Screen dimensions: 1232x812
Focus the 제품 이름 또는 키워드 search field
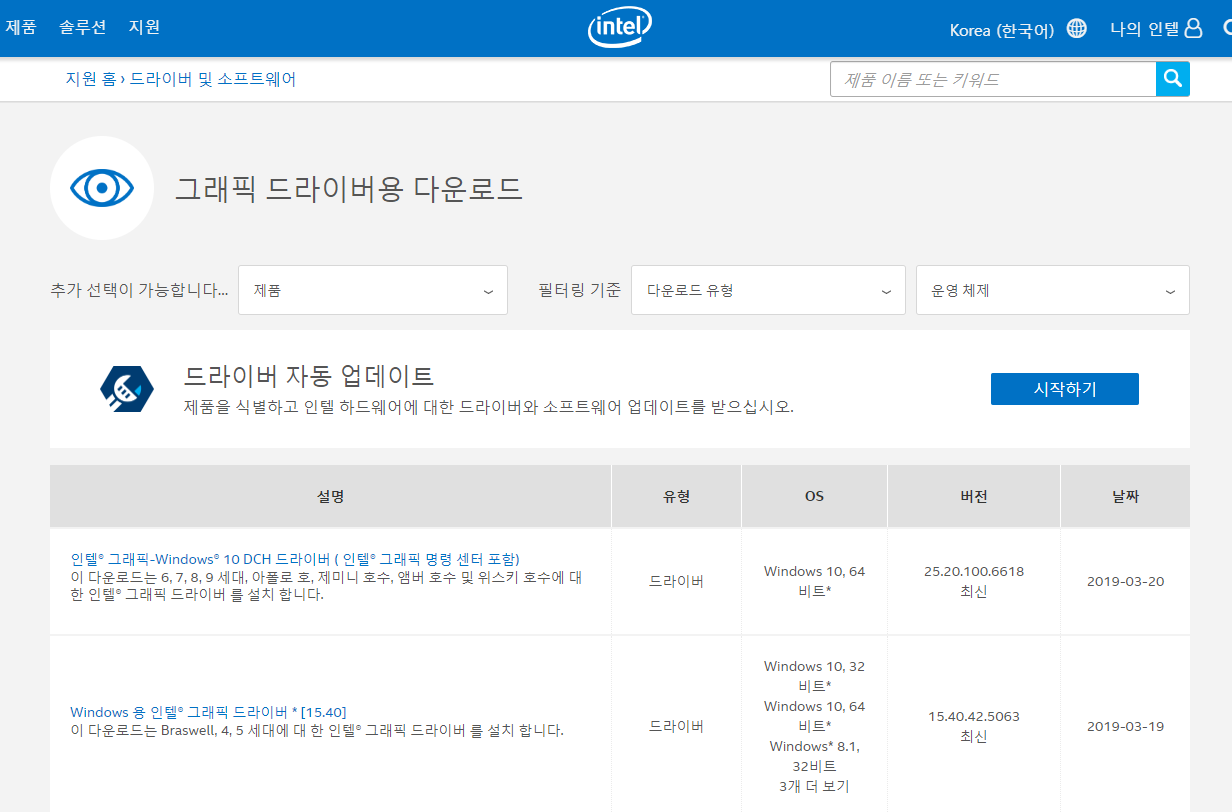point(993,79)
